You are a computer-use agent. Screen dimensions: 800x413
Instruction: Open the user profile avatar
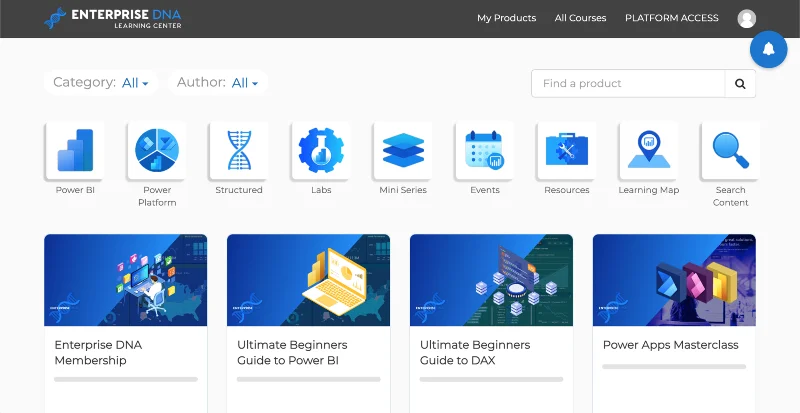(746, 18)
